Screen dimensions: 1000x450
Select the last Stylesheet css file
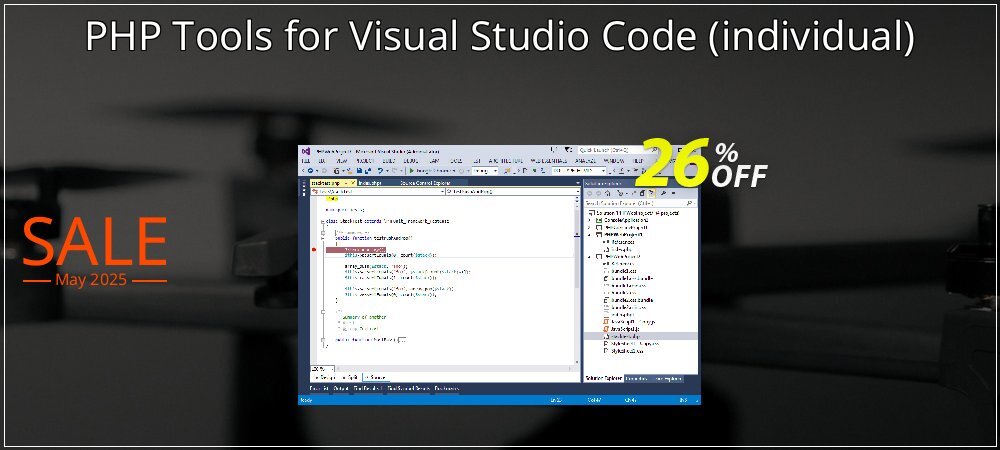click(x=625, y=351)
